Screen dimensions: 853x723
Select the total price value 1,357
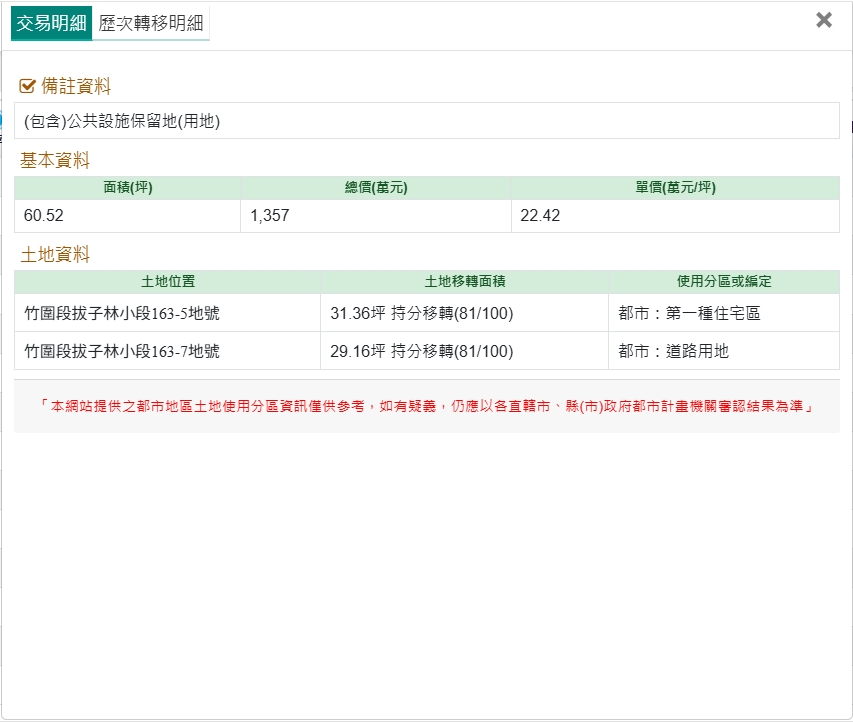point(269,216)
